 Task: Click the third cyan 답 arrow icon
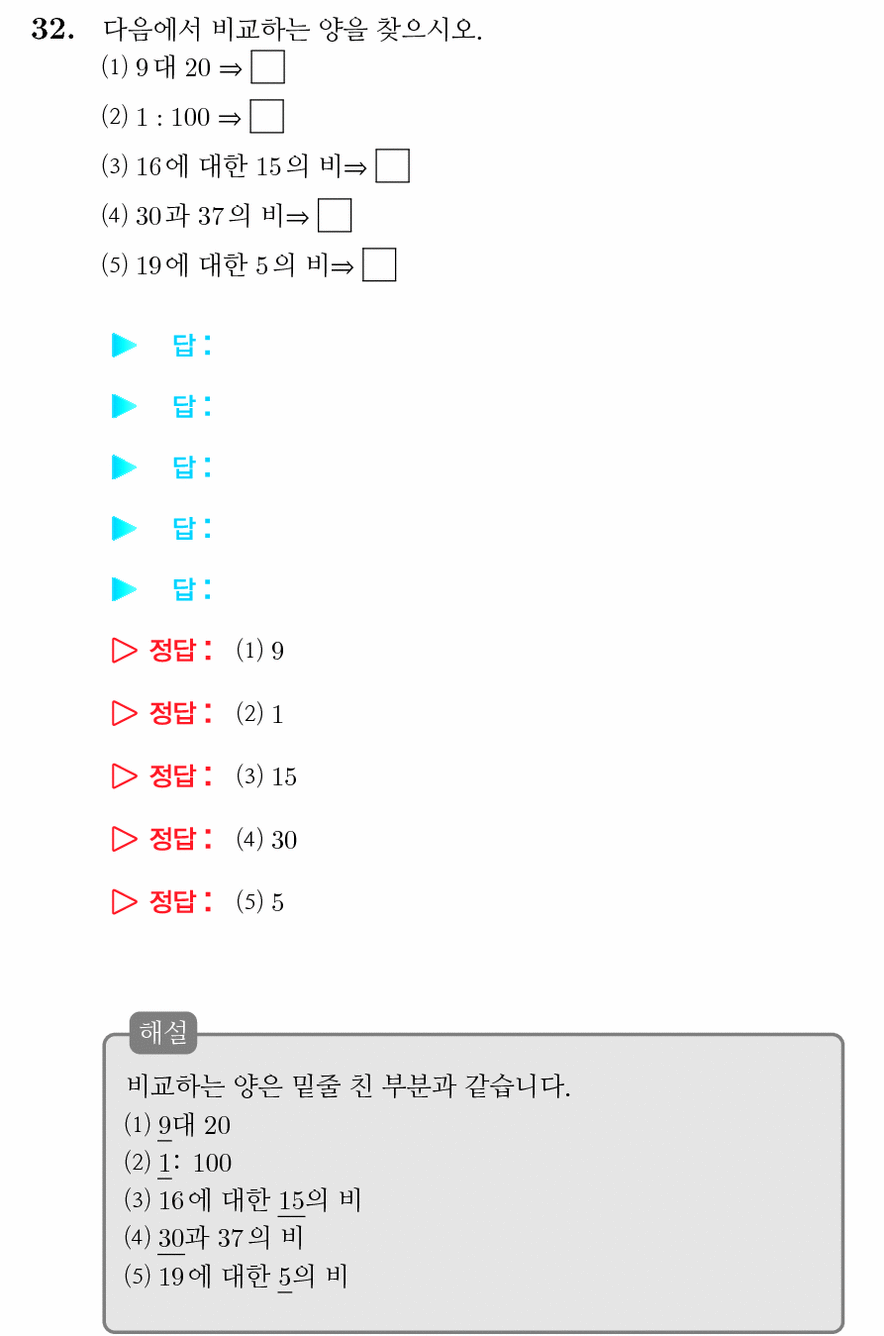pyautogui.click(x=124, y=467)
